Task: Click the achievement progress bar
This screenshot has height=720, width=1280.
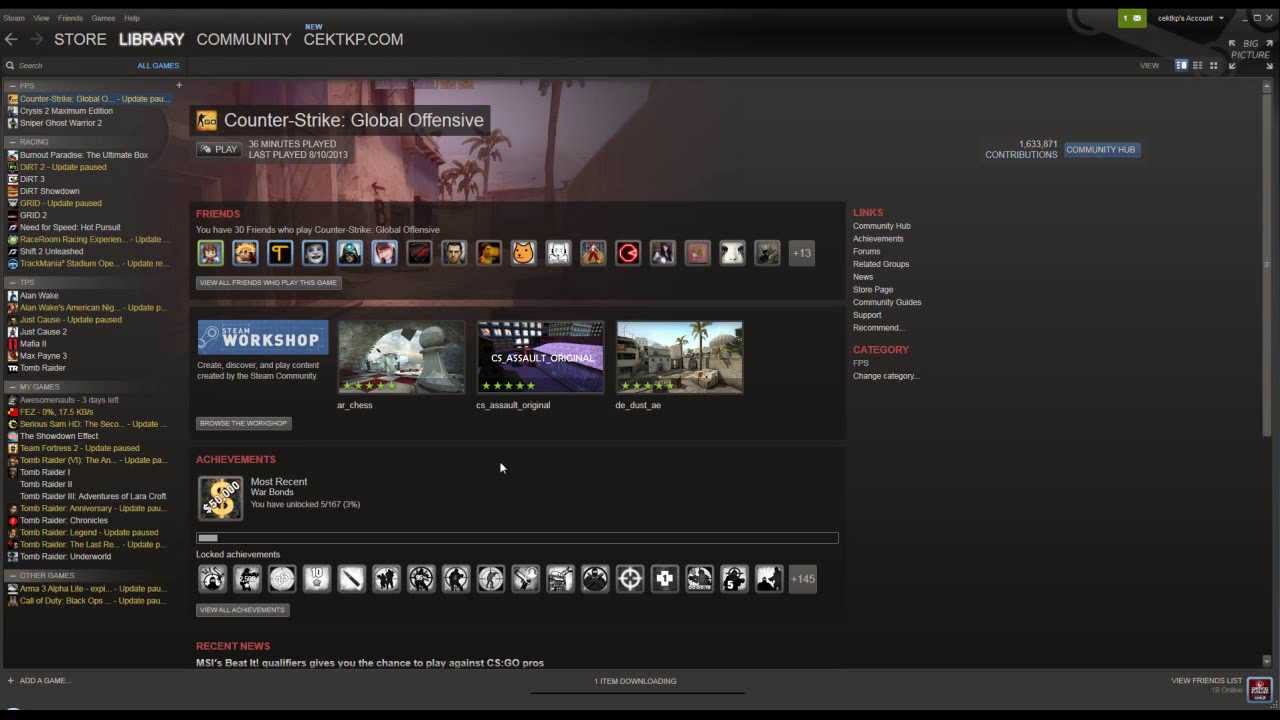Action: (517, 538)
